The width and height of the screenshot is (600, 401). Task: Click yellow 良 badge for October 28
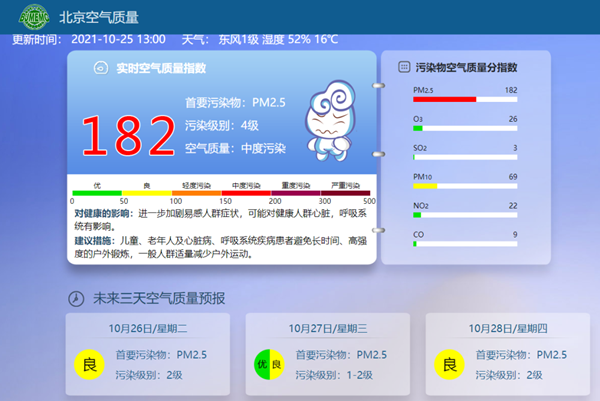coord(448,364)
